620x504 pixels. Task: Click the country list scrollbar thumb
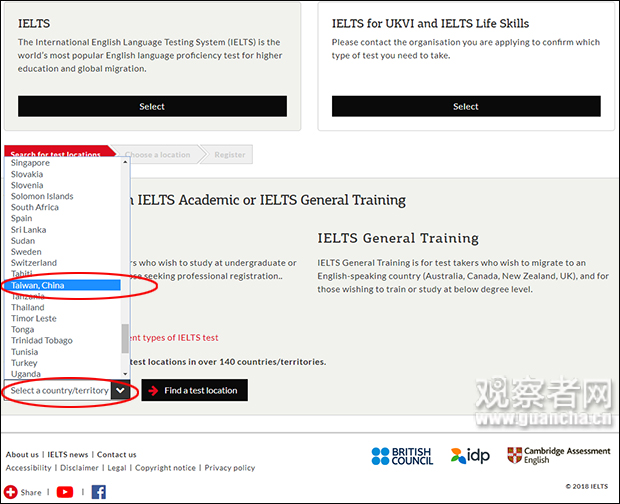[125, 338]
